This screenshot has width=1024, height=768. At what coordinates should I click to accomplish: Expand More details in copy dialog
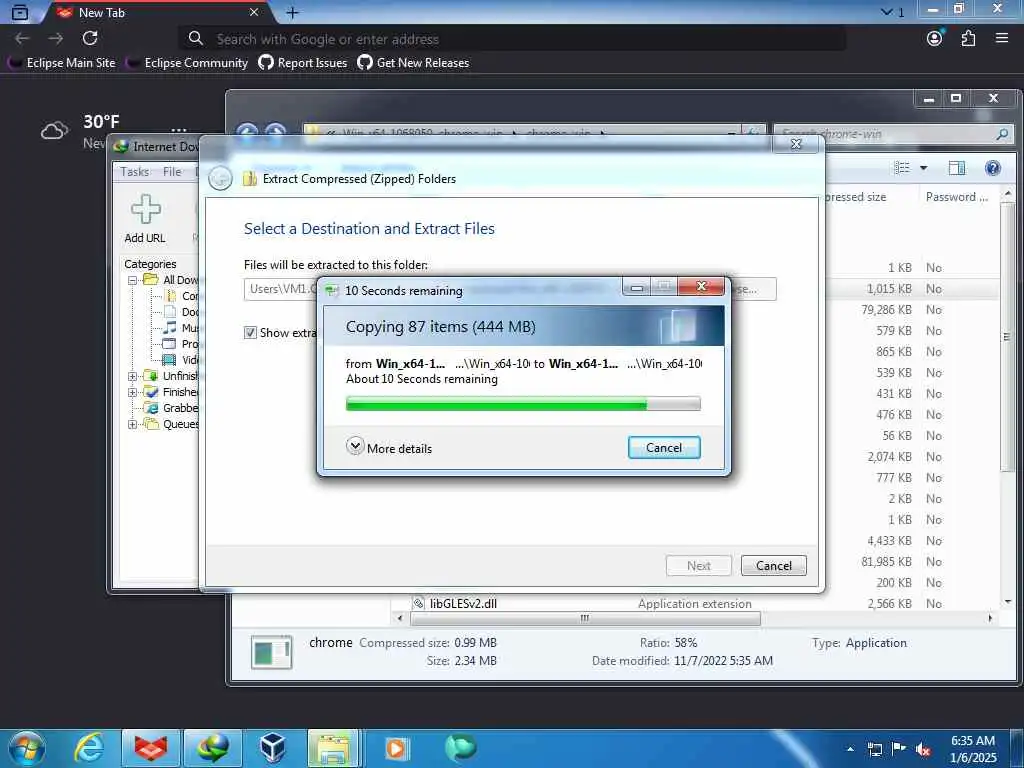(389, 447)
